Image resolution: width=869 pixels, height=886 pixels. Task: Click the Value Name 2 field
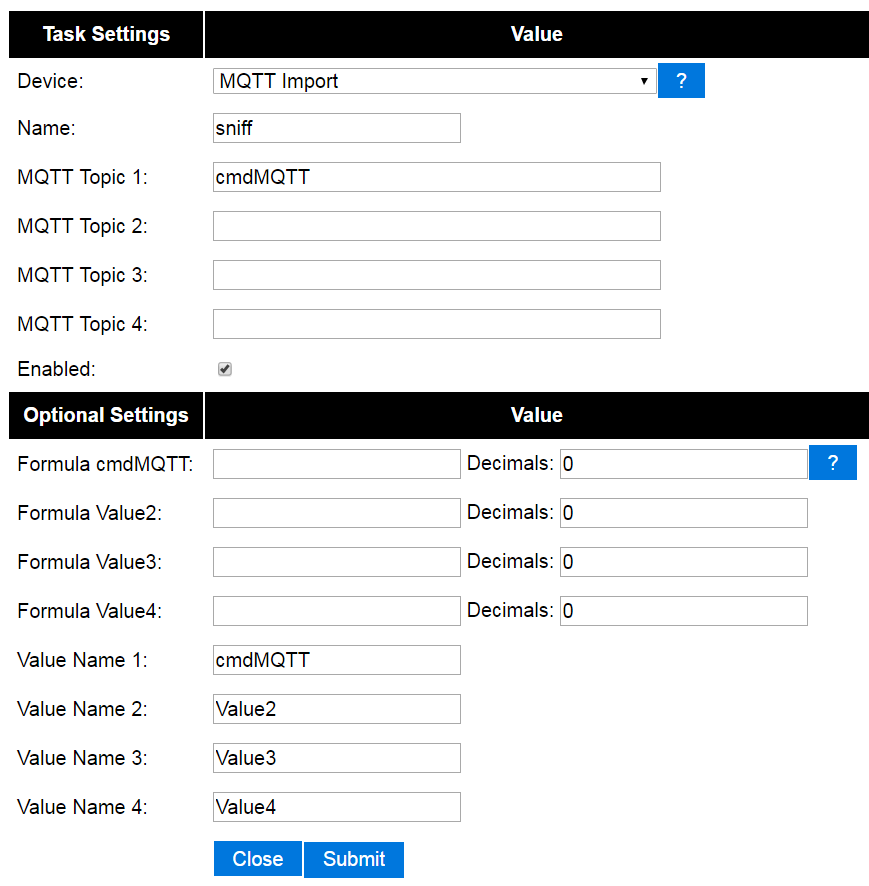click(x=337, y=709)
